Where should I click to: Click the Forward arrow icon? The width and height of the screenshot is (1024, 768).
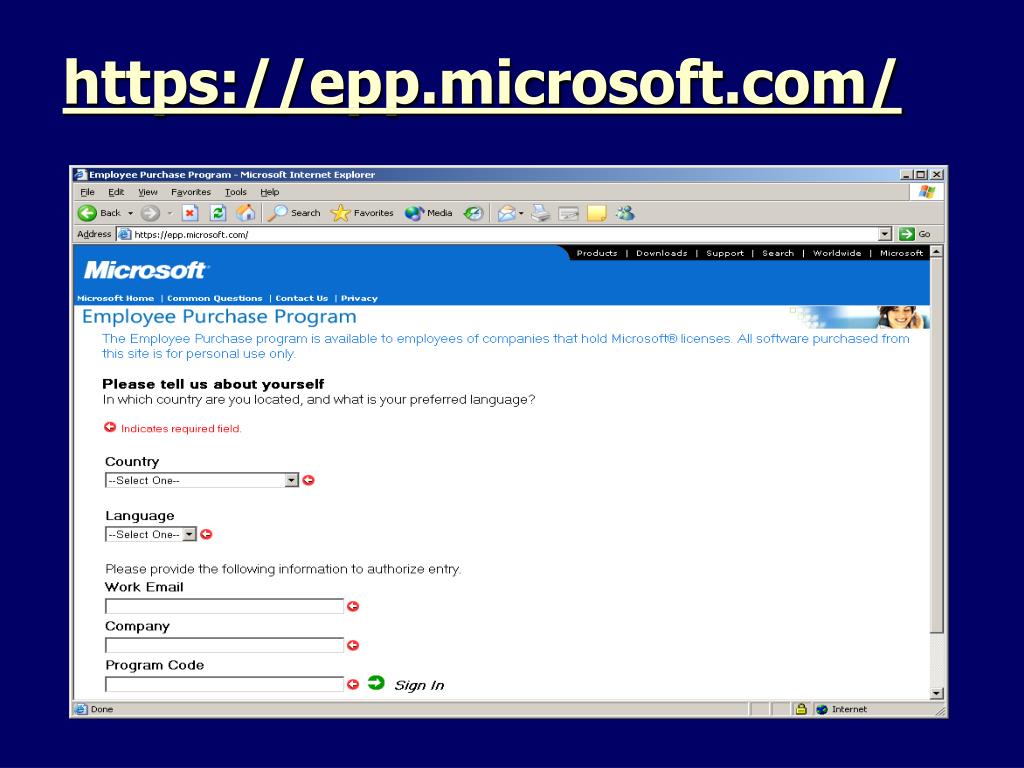tap(150, 213)
